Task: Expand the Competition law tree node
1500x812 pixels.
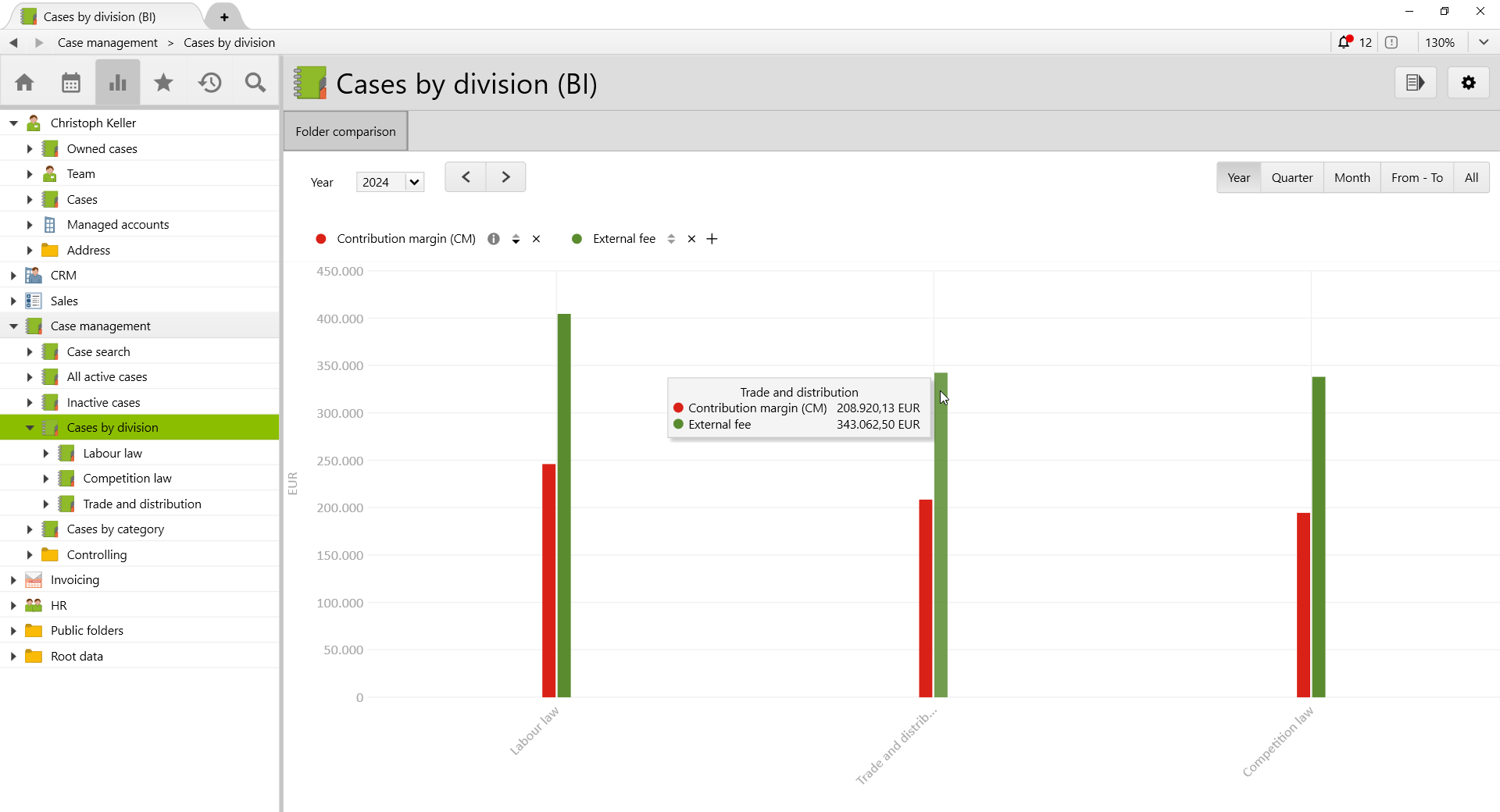Action: pos(45,478)
